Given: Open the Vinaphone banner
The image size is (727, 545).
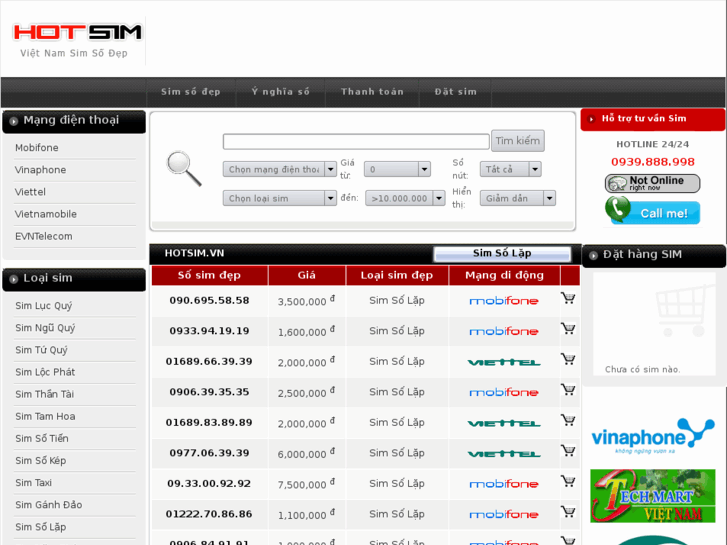Looking at the screenshot, I should (652, 436).
